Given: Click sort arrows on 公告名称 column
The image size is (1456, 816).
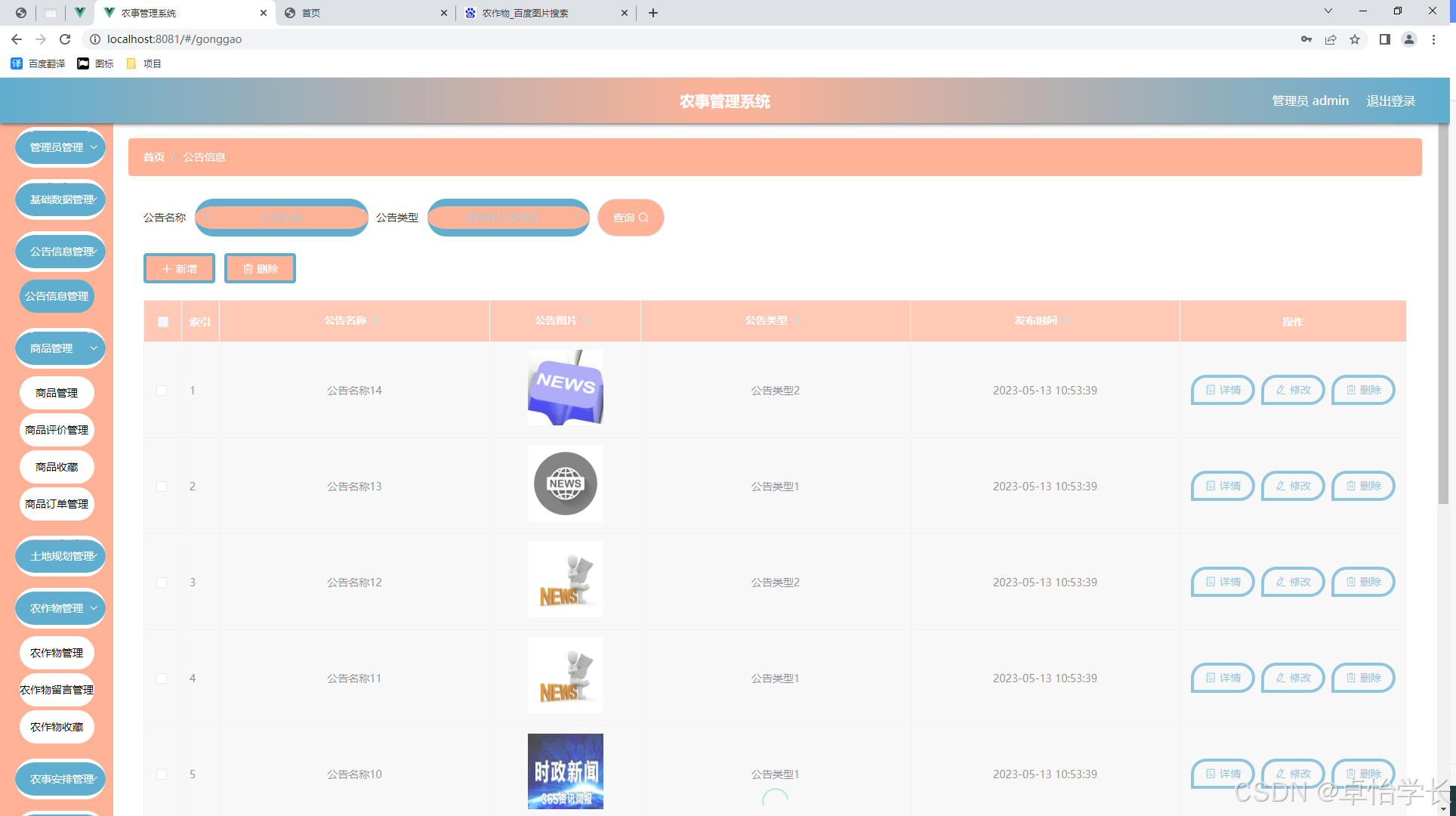Looking at the screenshot, I should coord(376,321).
